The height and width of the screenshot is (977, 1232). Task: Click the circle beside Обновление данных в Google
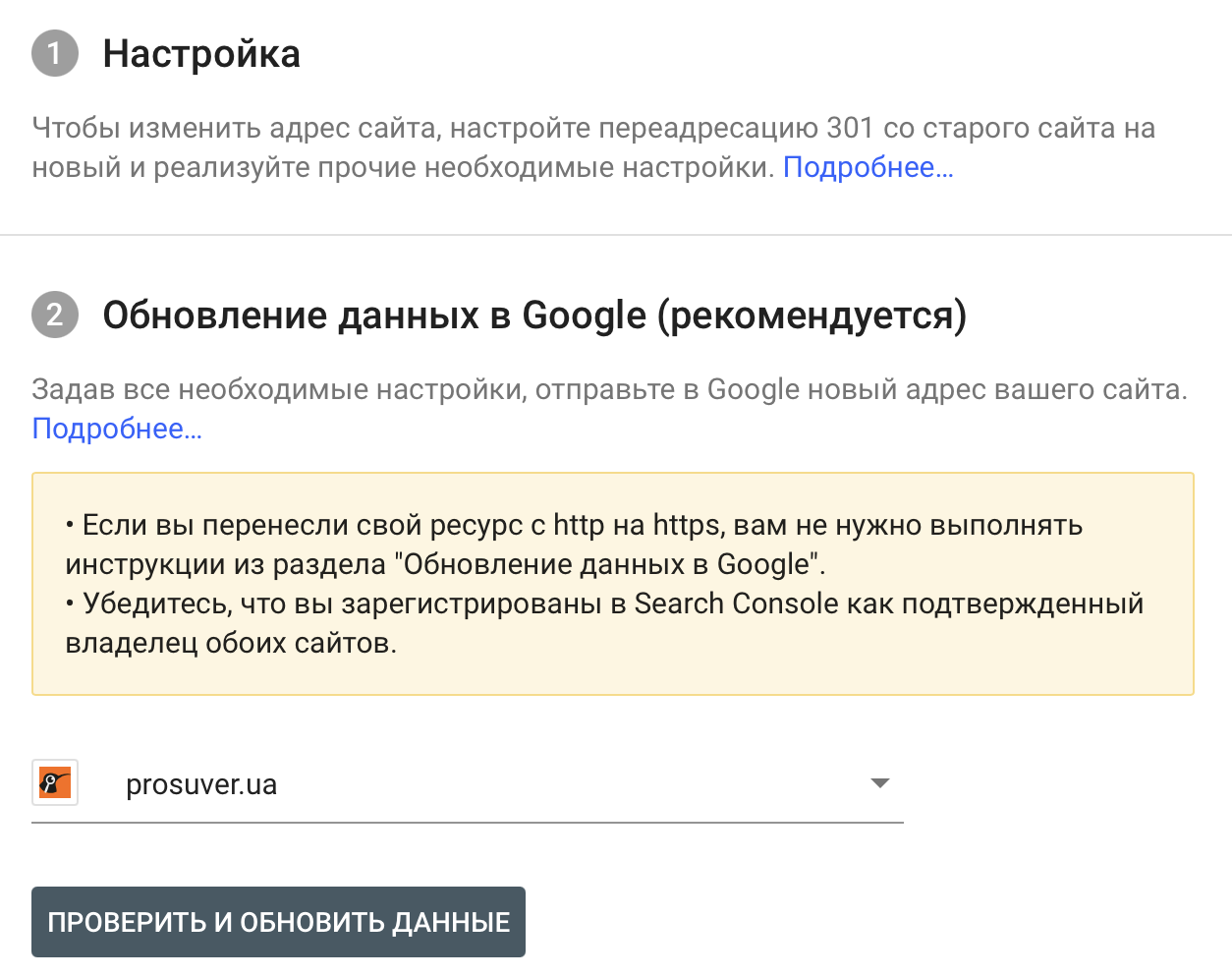(x=54, y=316)
